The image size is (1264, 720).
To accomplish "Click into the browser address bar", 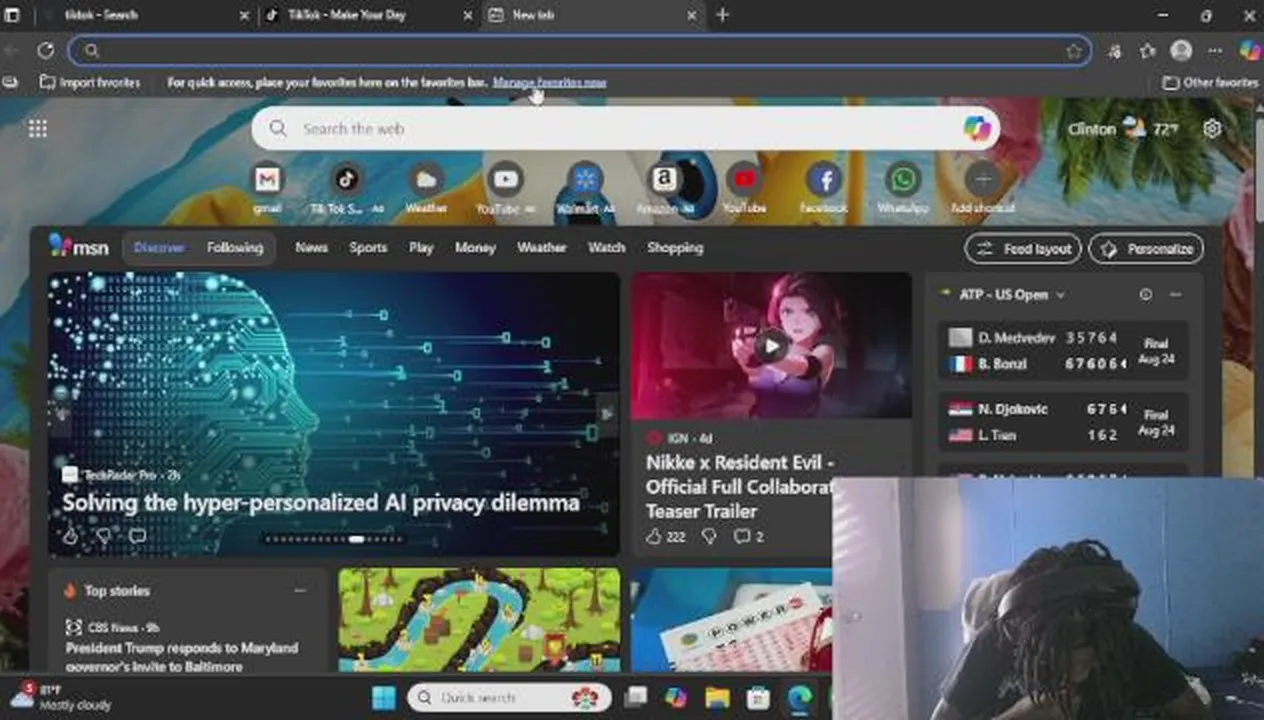I will click(580, 51).
